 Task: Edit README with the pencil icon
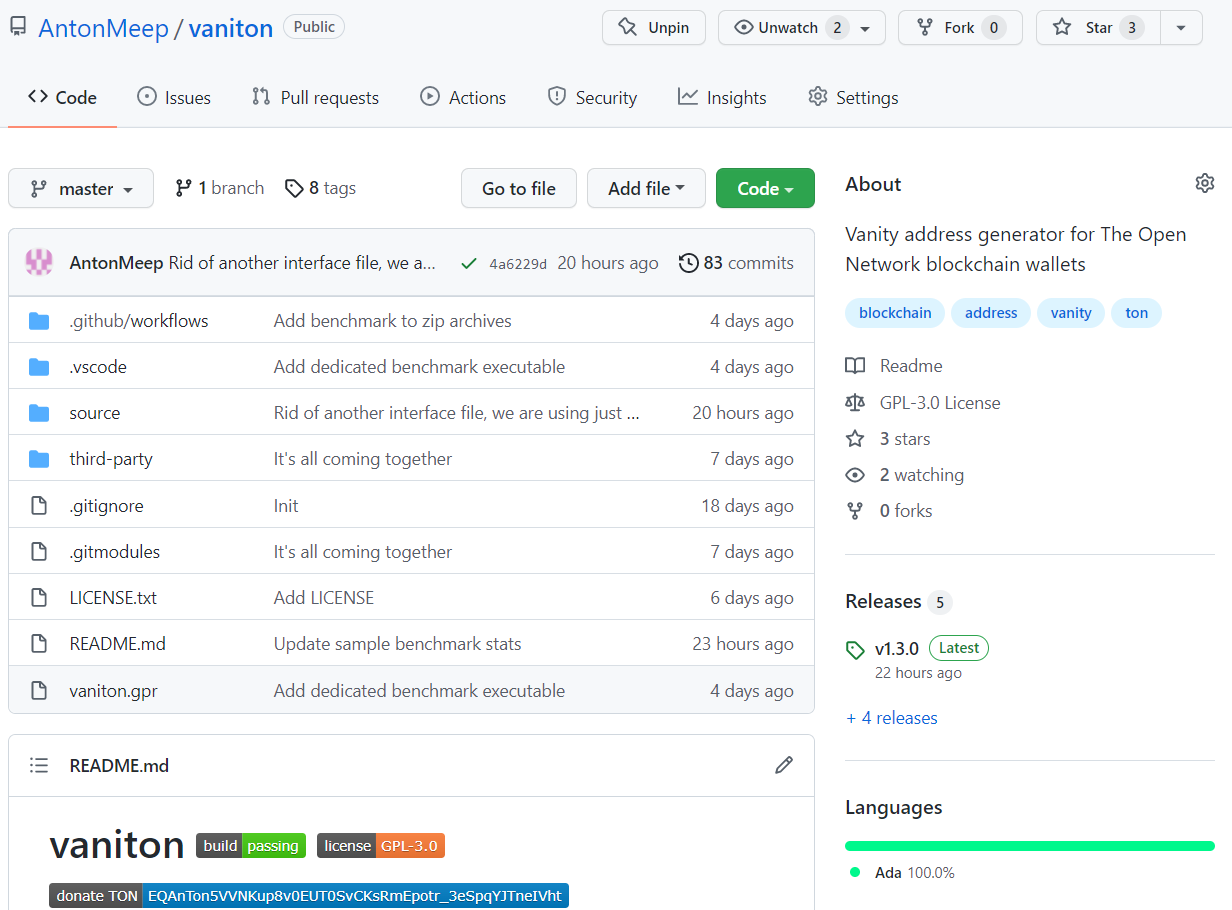pos(784,765)
